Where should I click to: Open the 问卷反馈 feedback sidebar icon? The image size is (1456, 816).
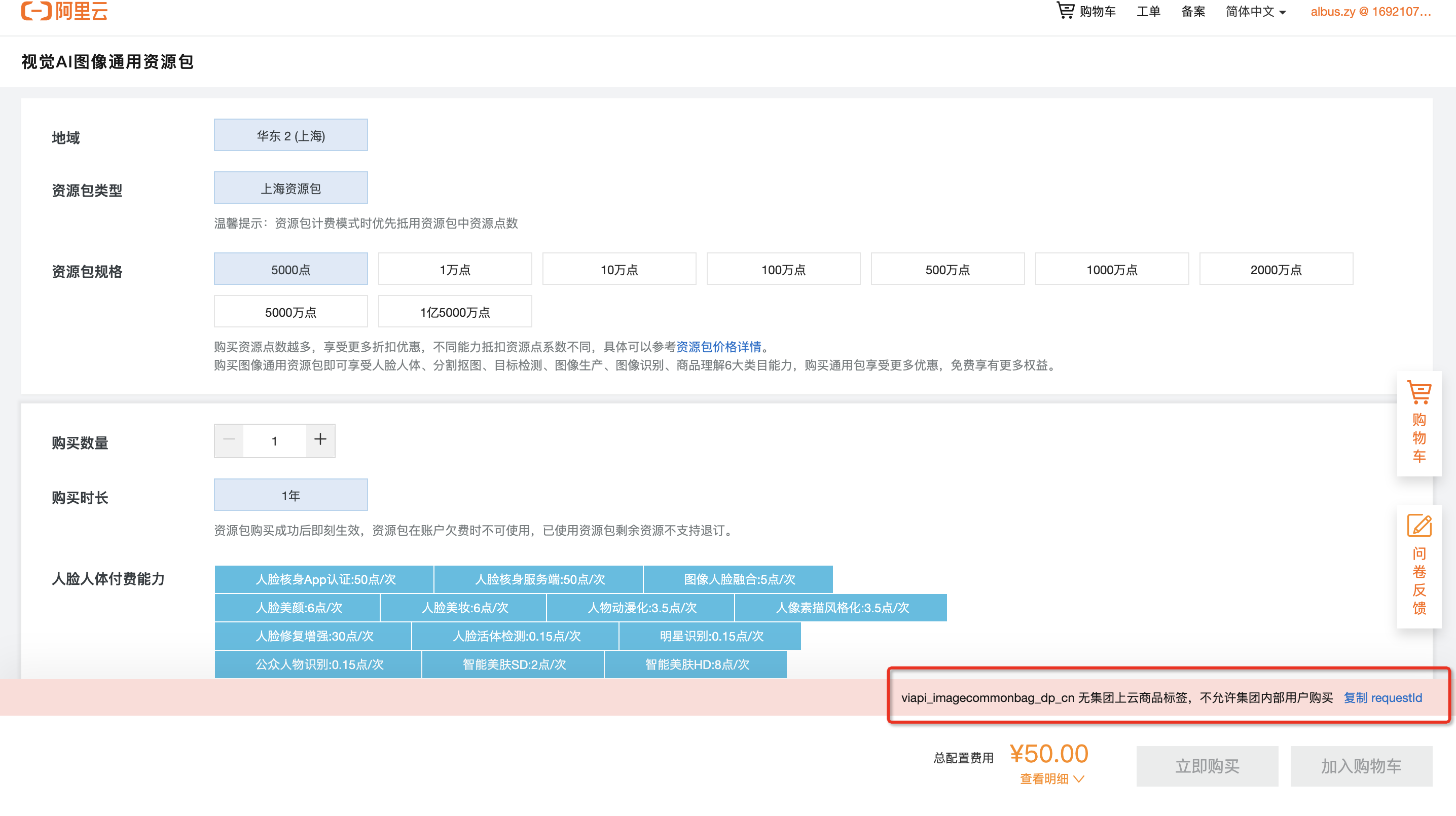1418,565
